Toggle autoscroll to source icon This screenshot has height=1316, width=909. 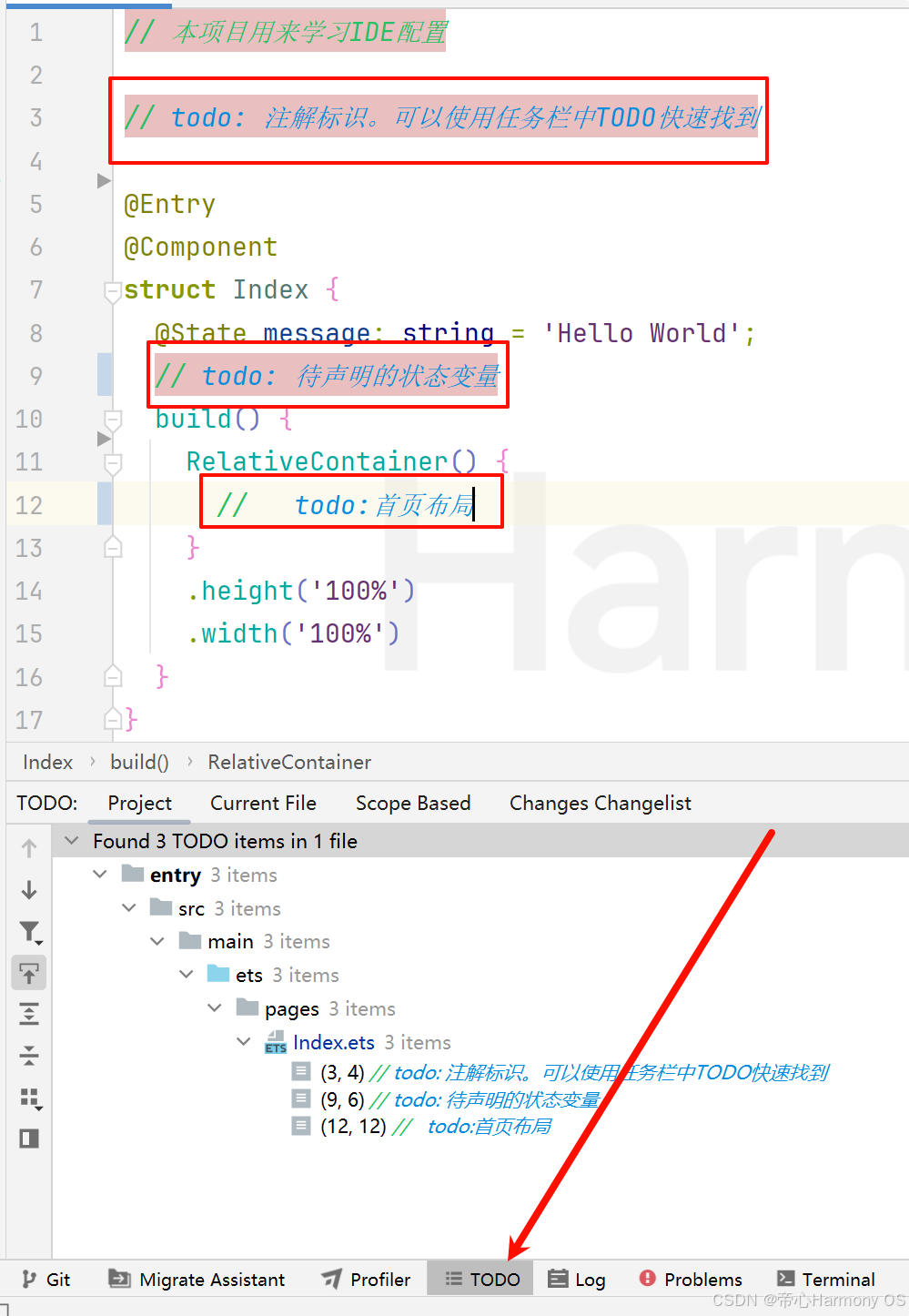tap(29, 973)
